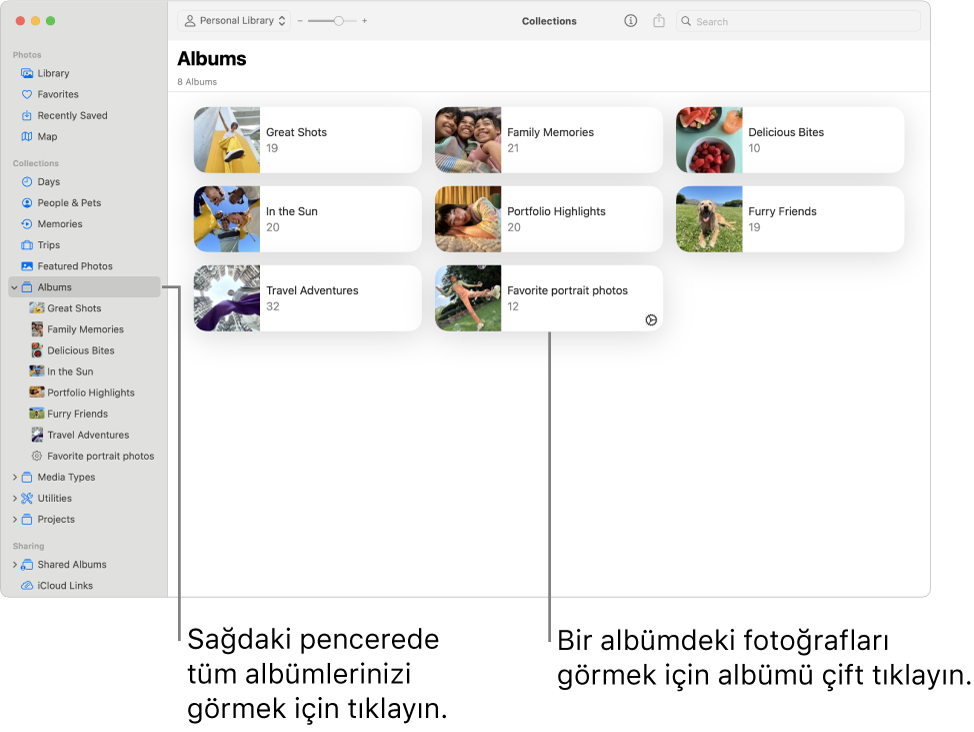Open Favorites heart item
Image resolution: width=974 pixels, height=732 pixels.
(57, 94)
